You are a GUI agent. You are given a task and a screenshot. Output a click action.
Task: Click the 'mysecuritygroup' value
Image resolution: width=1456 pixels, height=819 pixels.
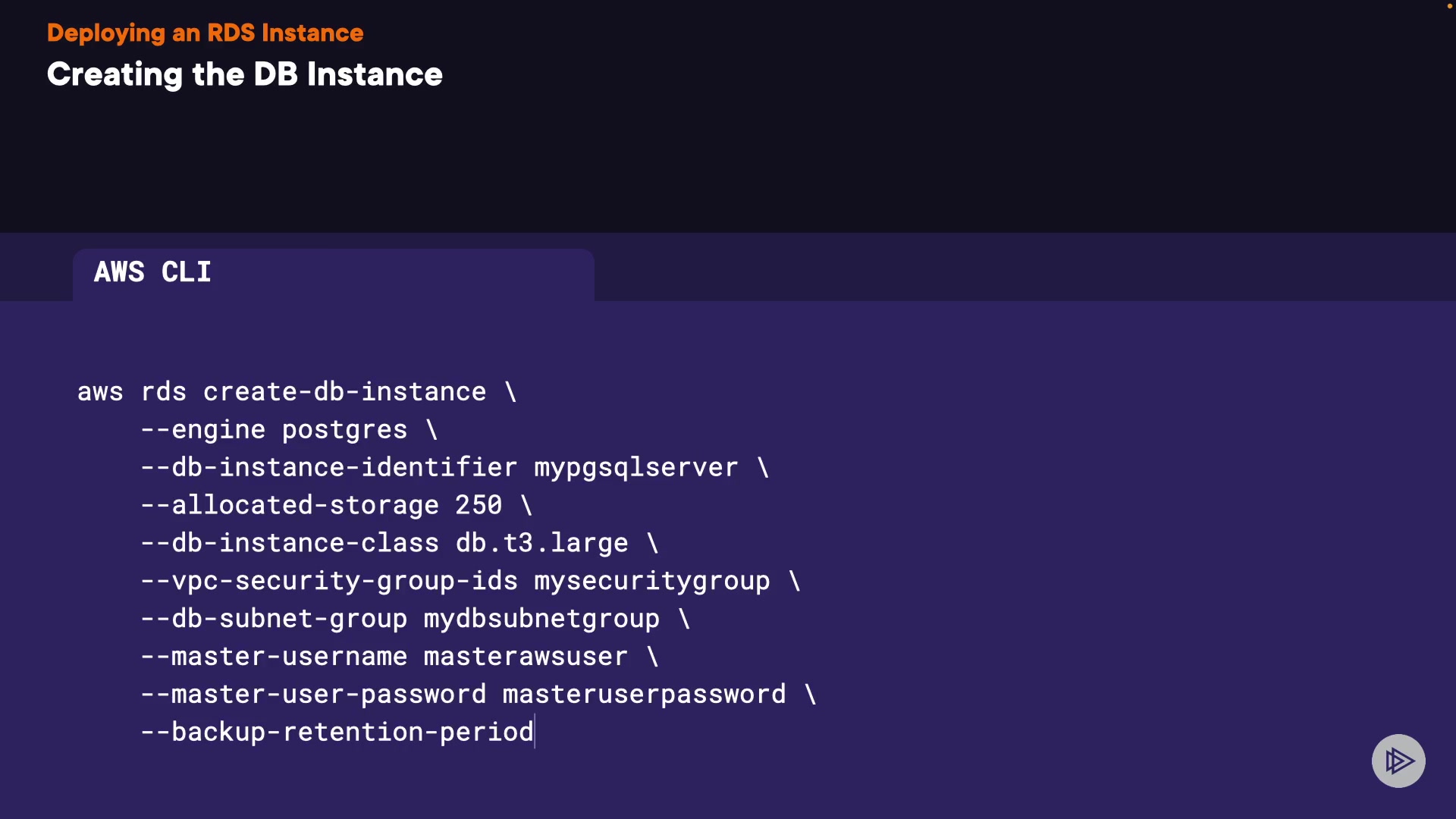coord(651,581)
